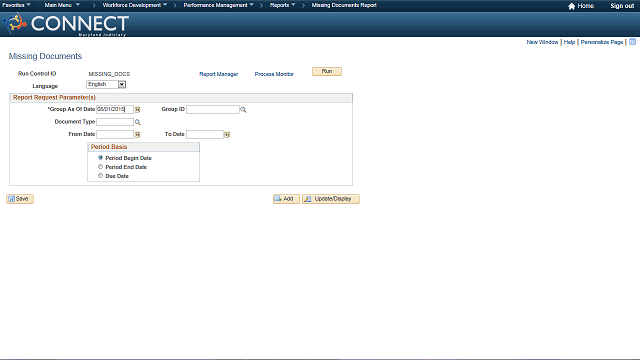Screen dimensions: 640x360
Task: Expand the Main Menu dropdown
Action: tap(62, 5)
